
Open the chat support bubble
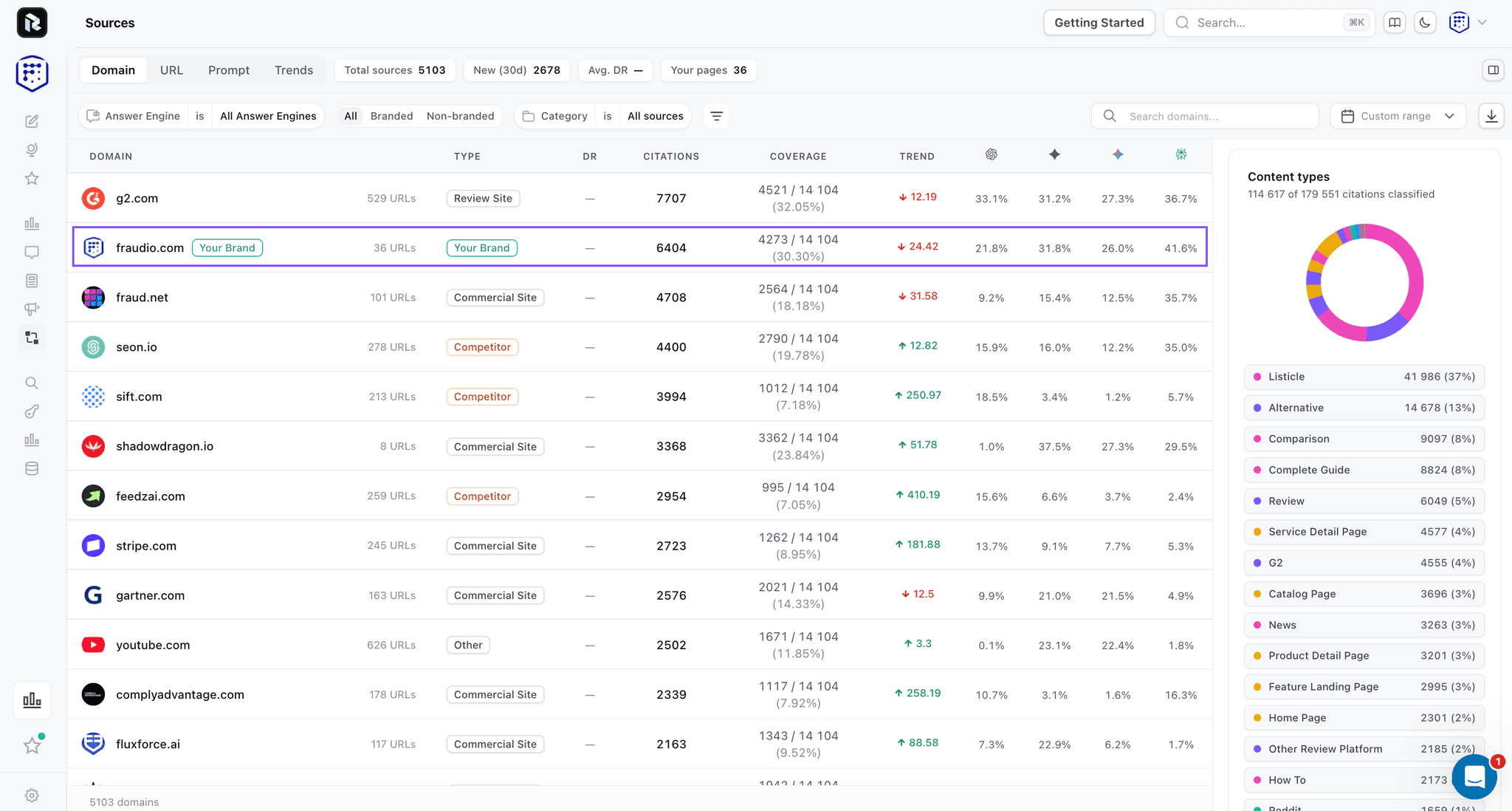point(1474,776)
